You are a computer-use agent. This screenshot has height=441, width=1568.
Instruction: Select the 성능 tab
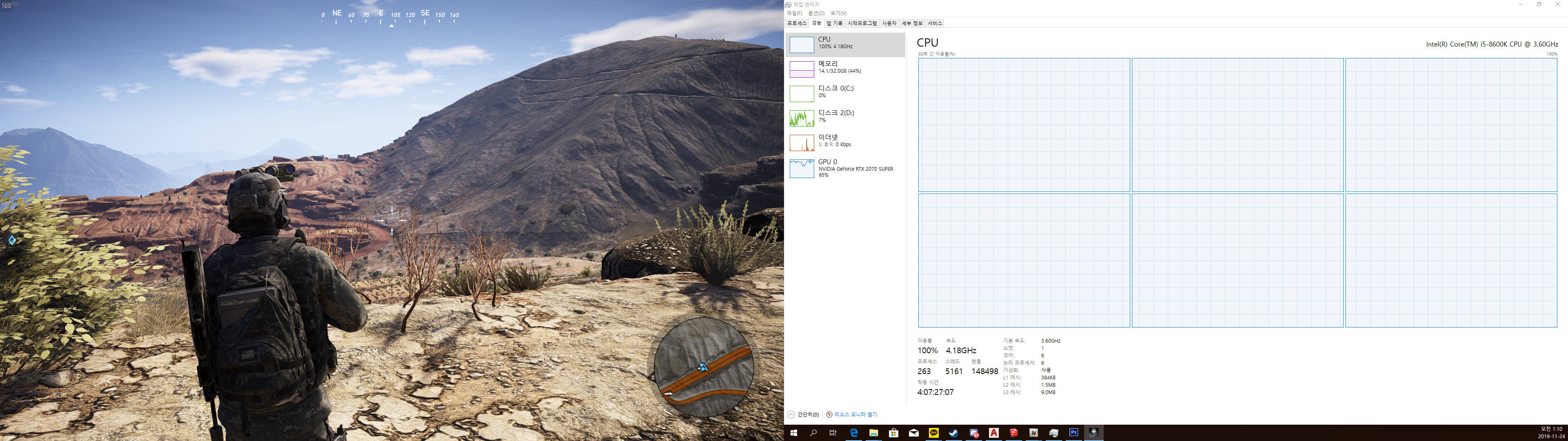tap(816, 23)
